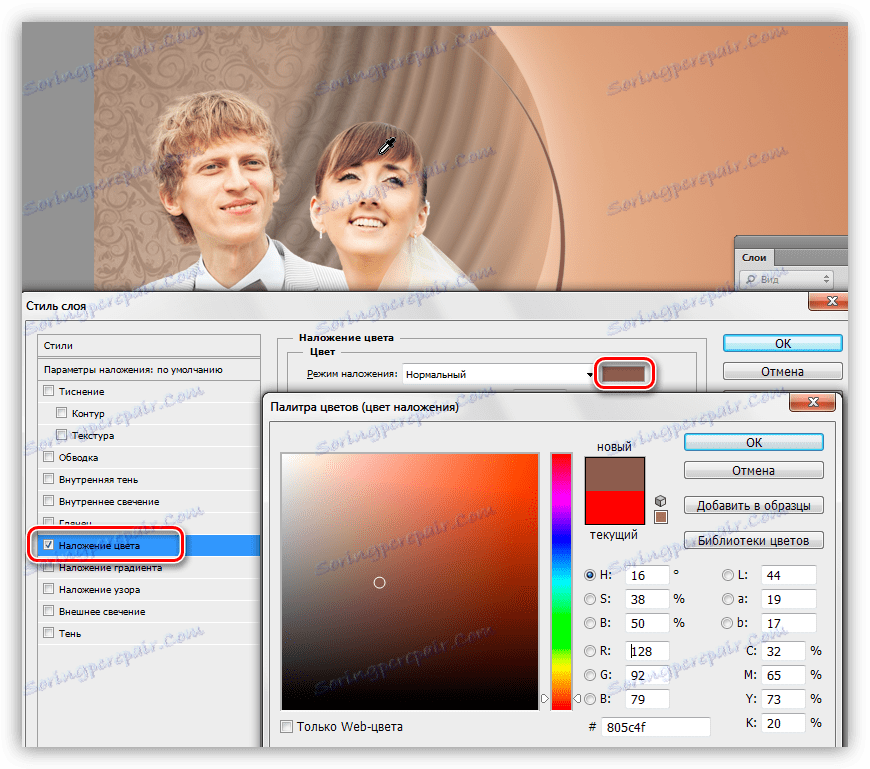Click the K black field showing 20
The height and width of the screenshot is (769, 870).
[x=783, y=723]
